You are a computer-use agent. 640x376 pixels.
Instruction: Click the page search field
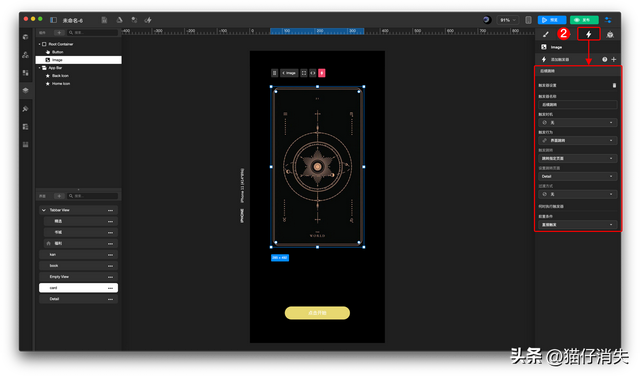(93, 196)
